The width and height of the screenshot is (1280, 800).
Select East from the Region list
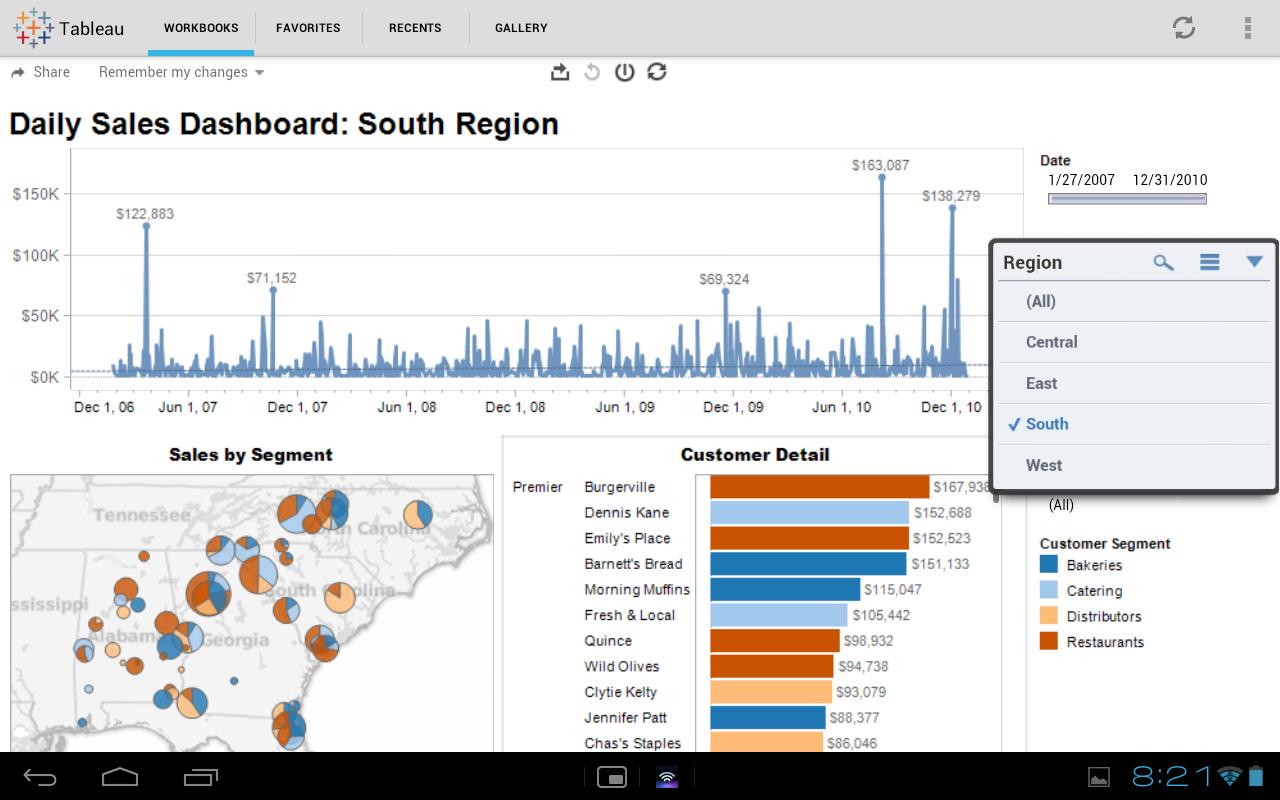(1041, 383)
